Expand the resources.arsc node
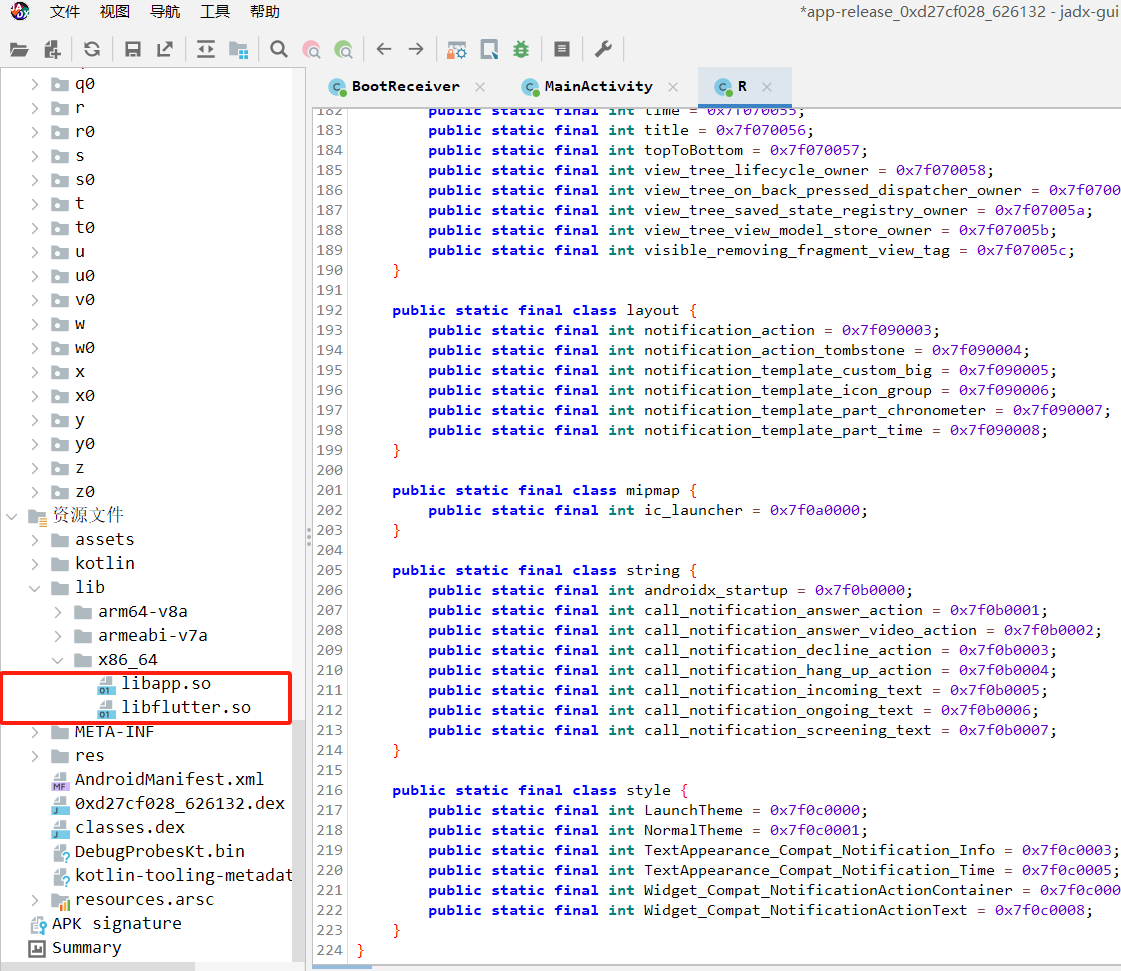The width and height of the screenshot is (1121, 971). [x=34, y=900]
